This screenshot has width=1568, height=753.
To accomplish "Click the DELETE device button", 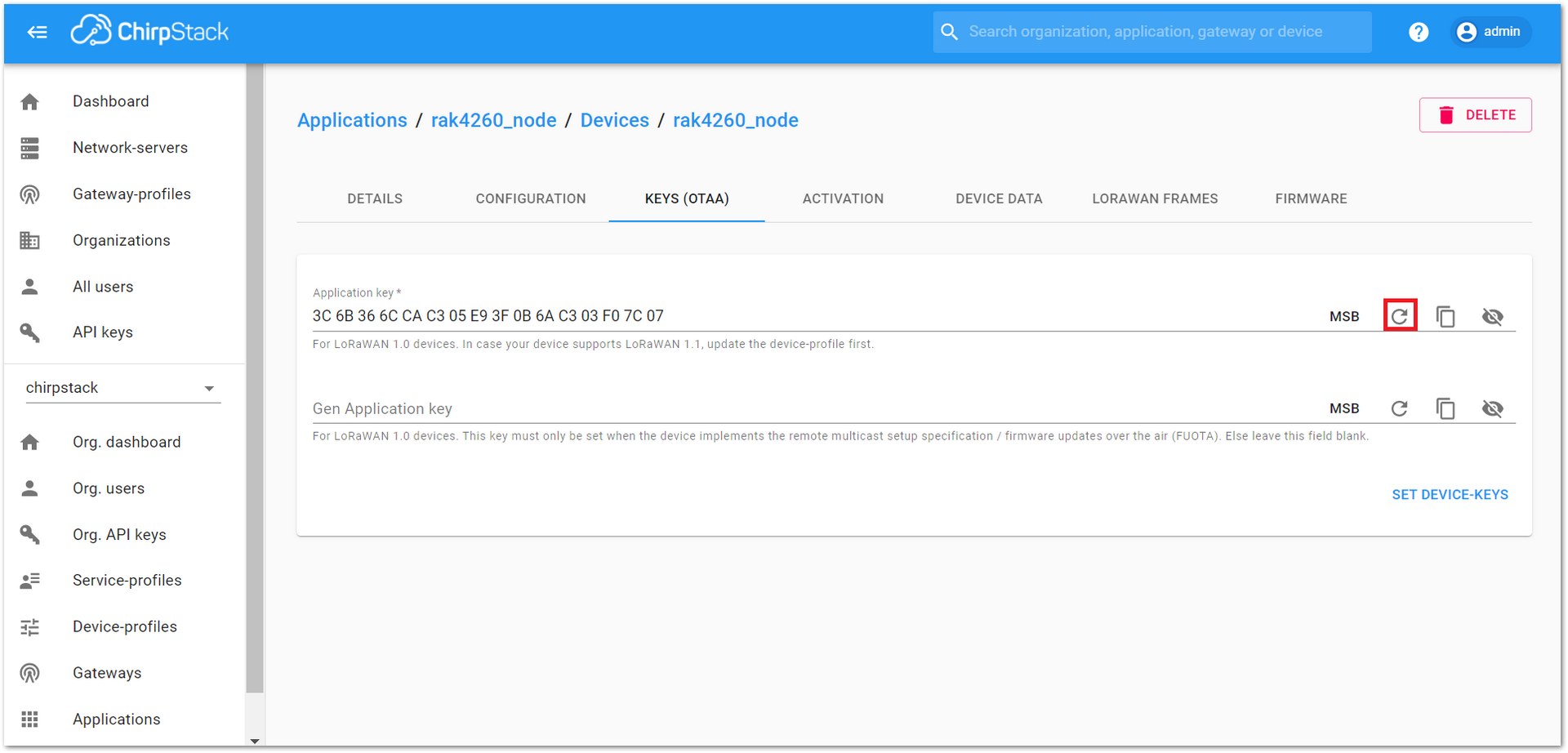I will 1475,115.
